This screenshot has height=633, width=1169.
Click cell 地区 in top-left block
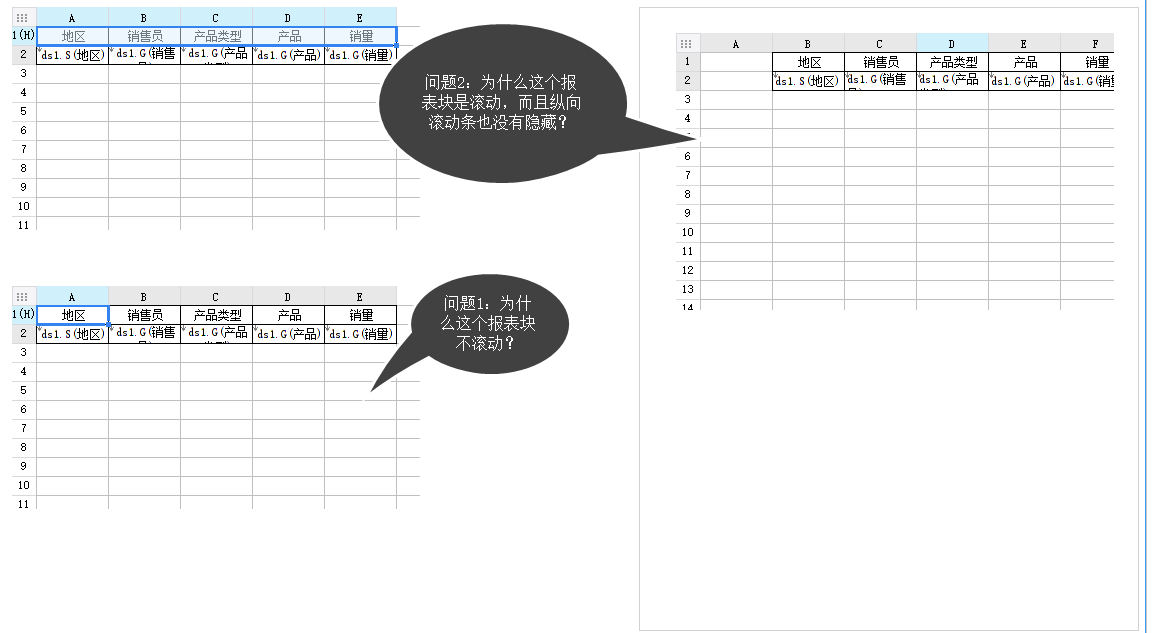coord(72,36)
